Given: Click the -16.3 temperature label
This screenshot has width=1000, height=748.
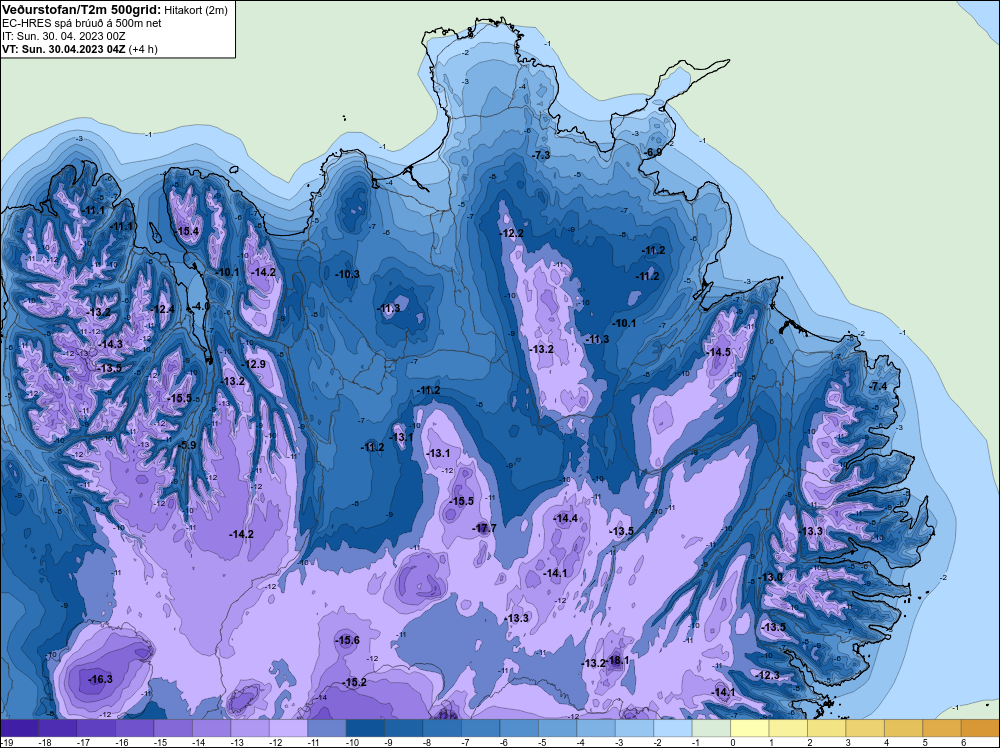Looking at the screenshot, I should [100, 679].
